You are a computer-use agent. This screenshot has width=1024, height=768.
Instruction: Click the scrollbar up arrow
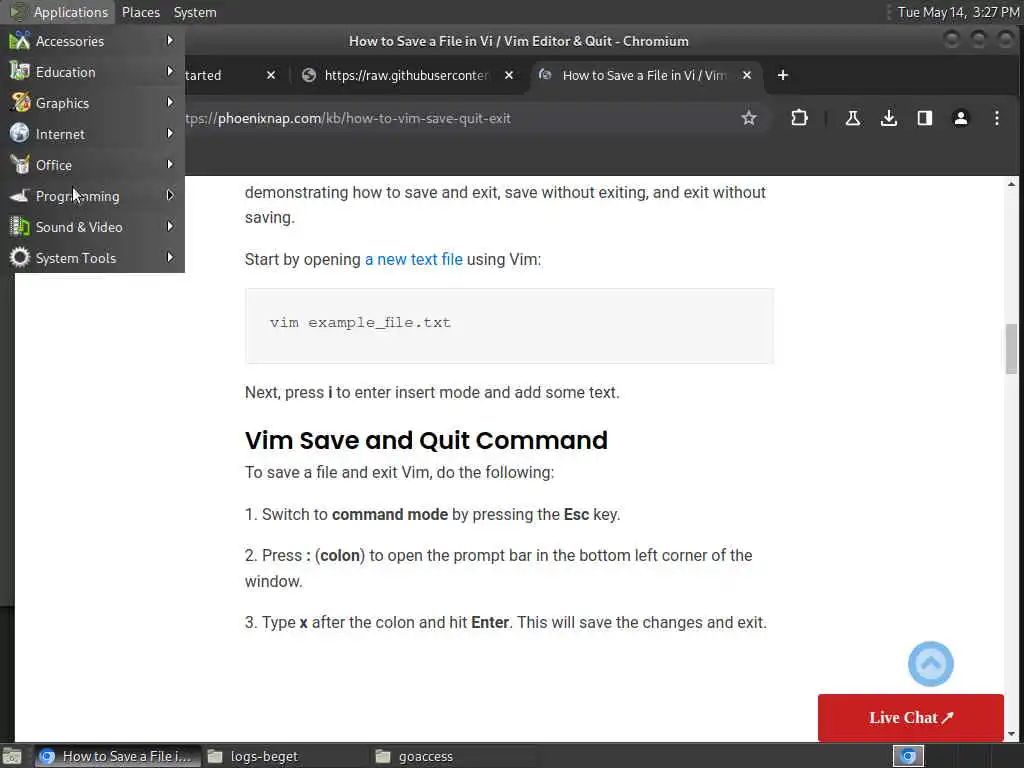[1011, 184]
